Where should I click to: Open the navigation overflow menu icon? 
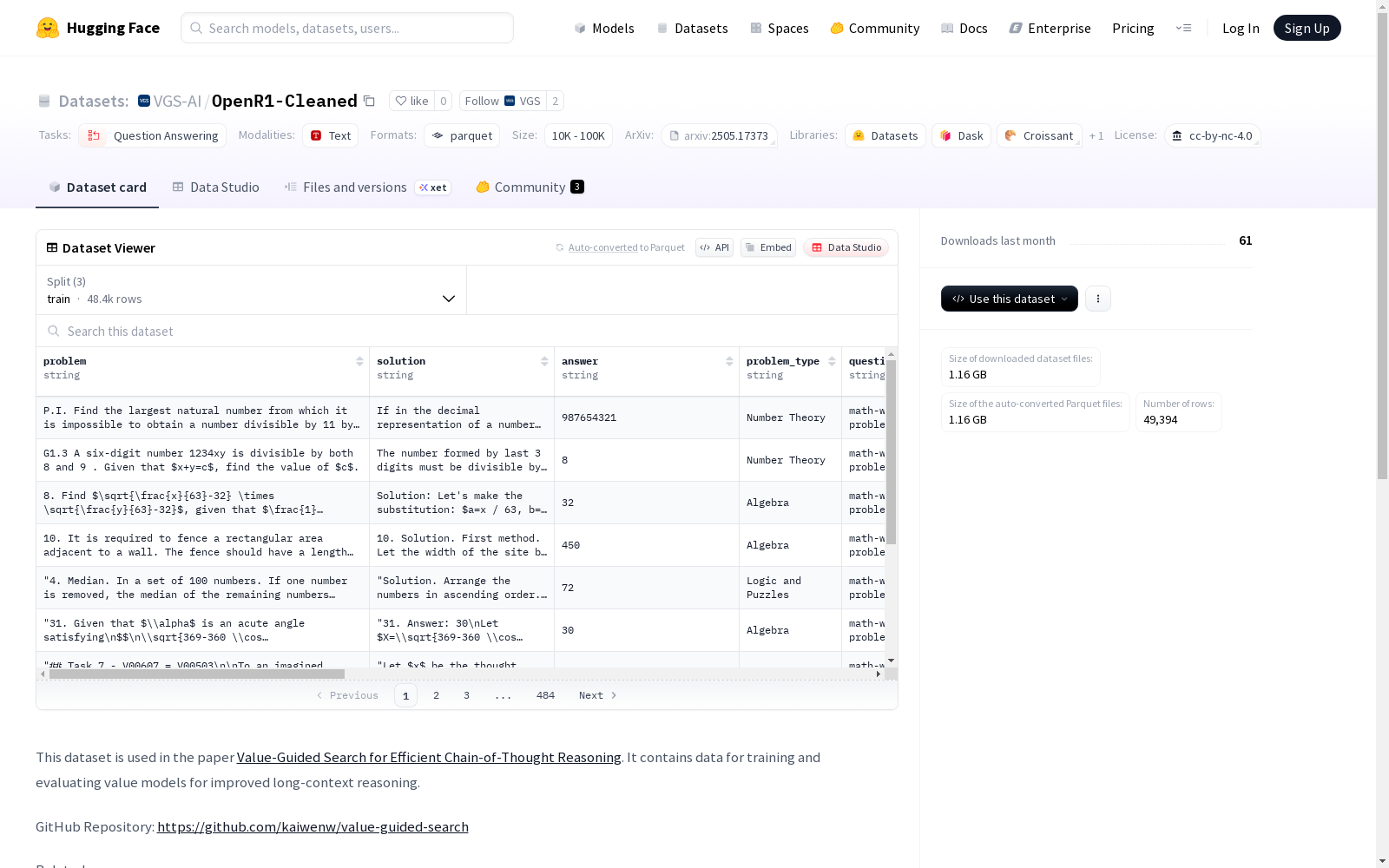1183,28
